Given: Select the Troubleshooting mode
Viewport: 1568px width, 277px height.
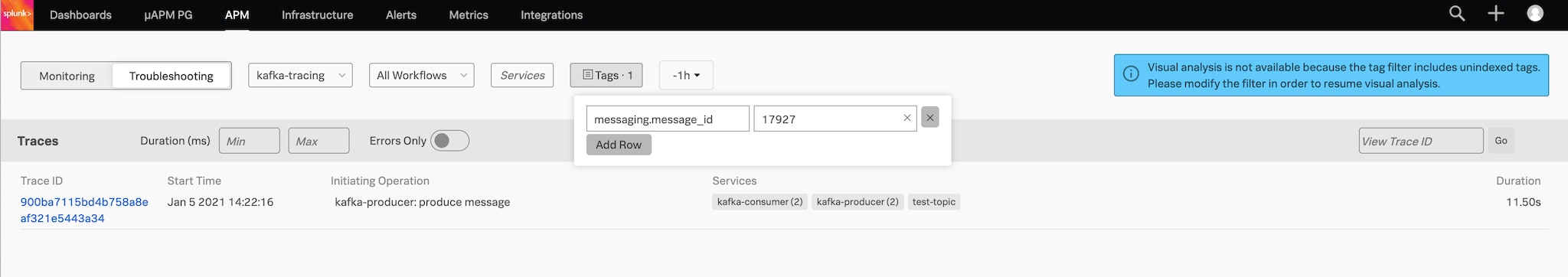Looking at the screenshot, I should (171, 76).
